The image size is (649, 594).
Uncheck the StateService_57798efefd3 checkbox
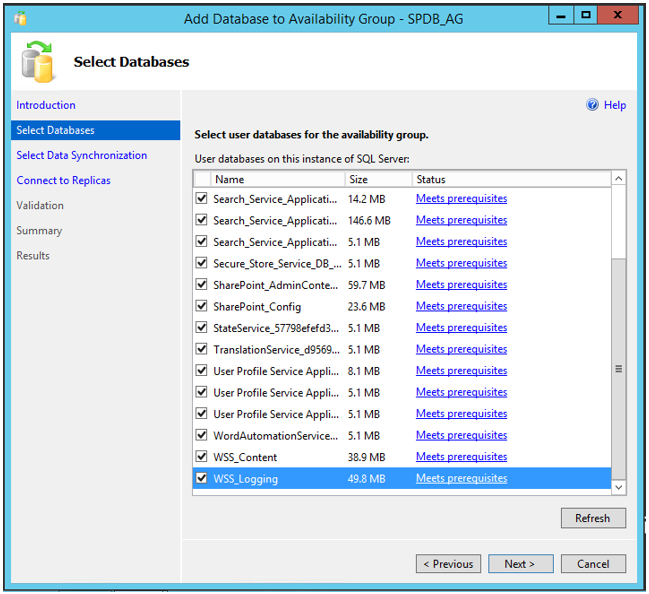pyautogui.click(x=202, y=327)
